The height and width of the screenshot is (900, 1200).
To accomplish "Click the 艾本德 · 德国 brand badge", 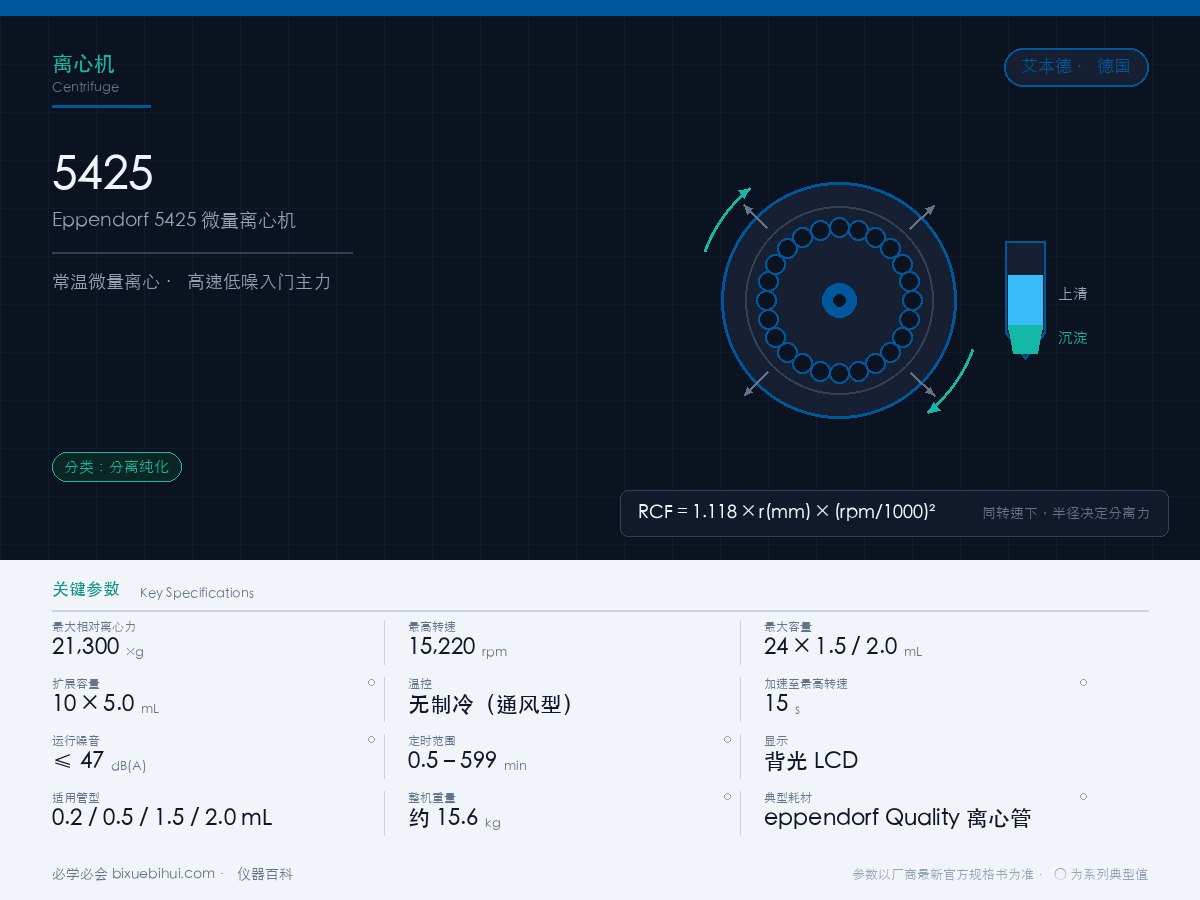I will click(x=1076, y=67).
